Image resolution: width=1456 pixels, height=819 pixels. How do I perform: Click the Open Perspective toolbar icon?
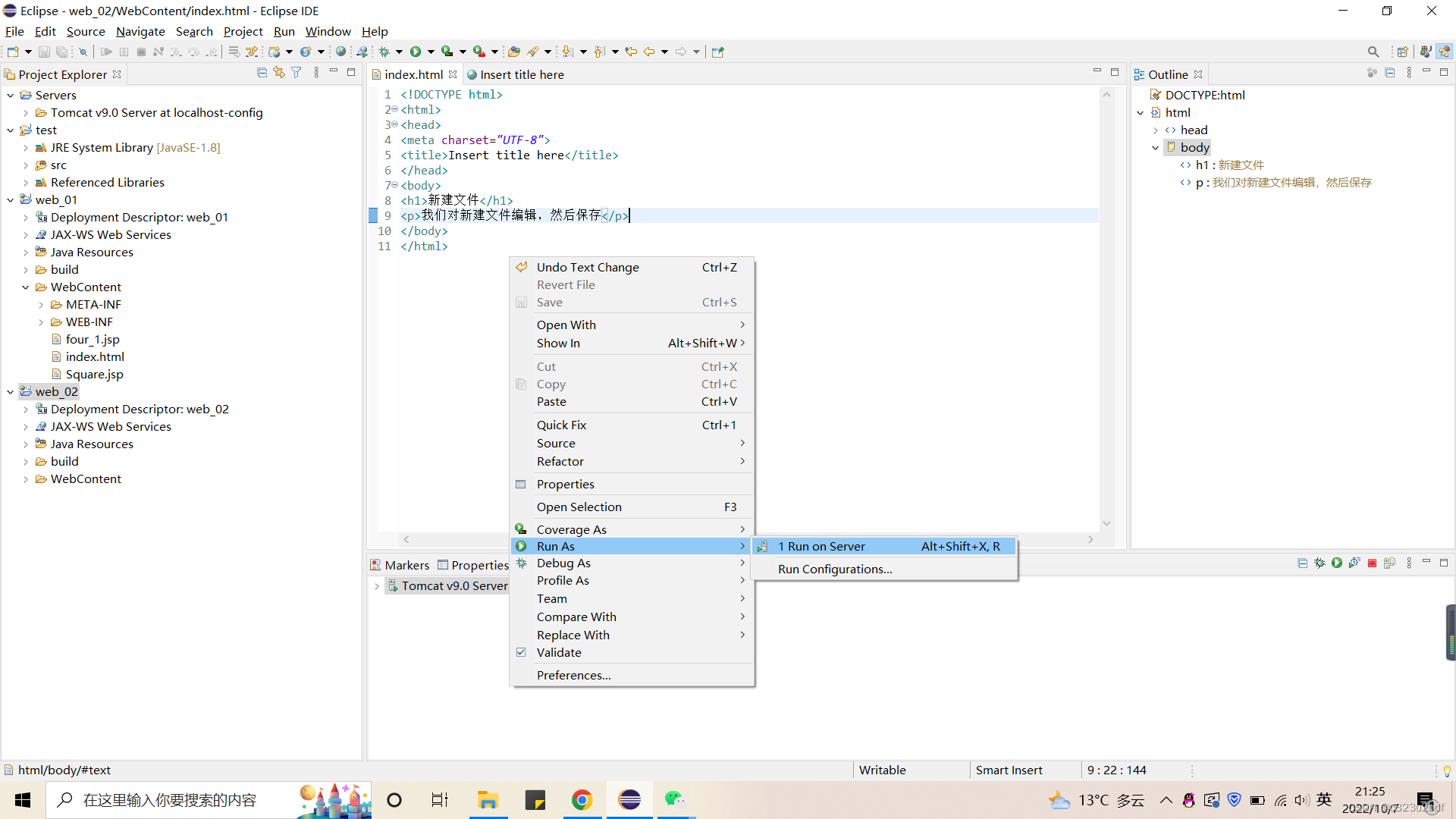click(x=1402, y=52)
